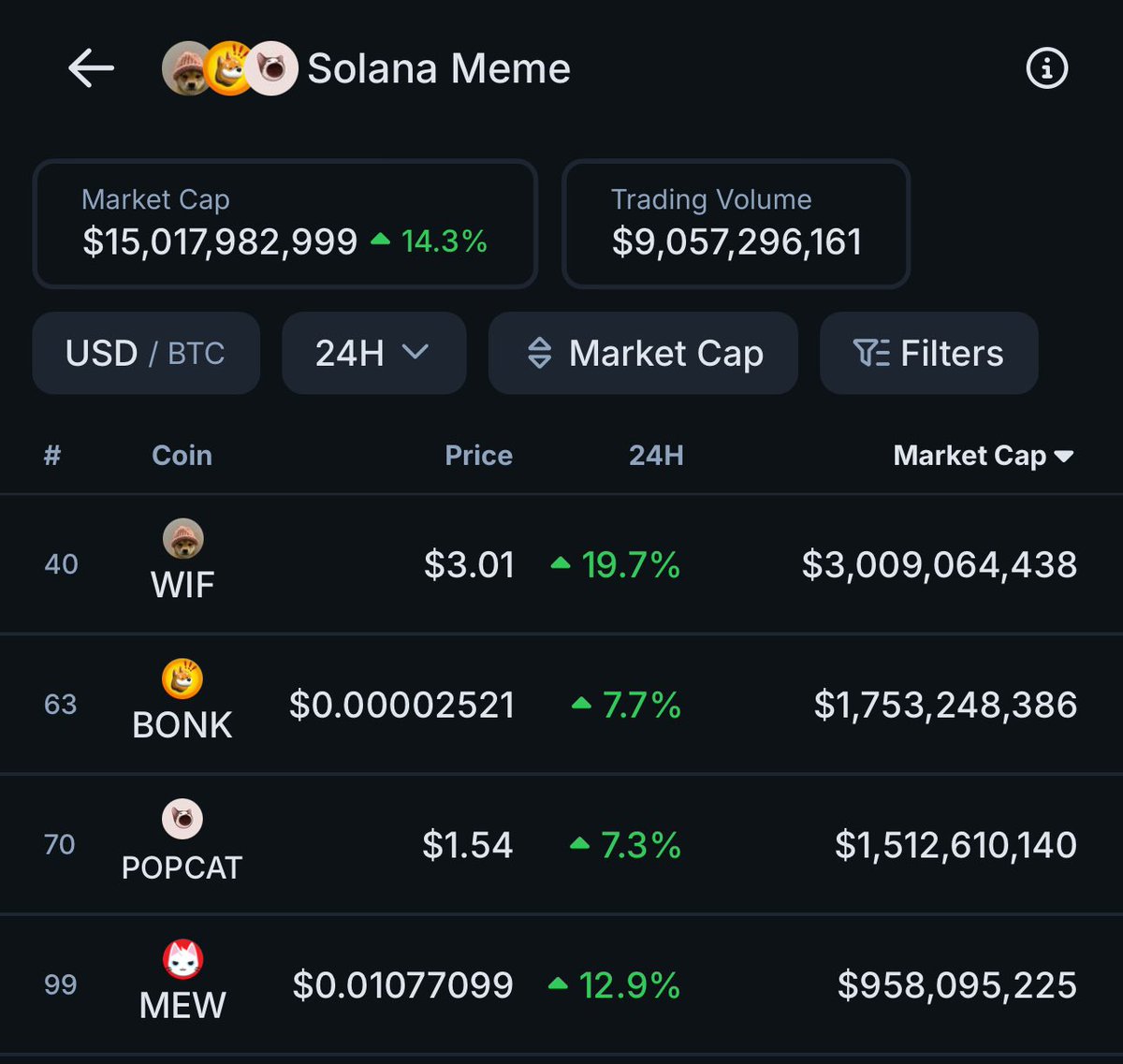Open the WIF coin details row
Viewport: 1123px width, 1064px height.
click(561, 563)
